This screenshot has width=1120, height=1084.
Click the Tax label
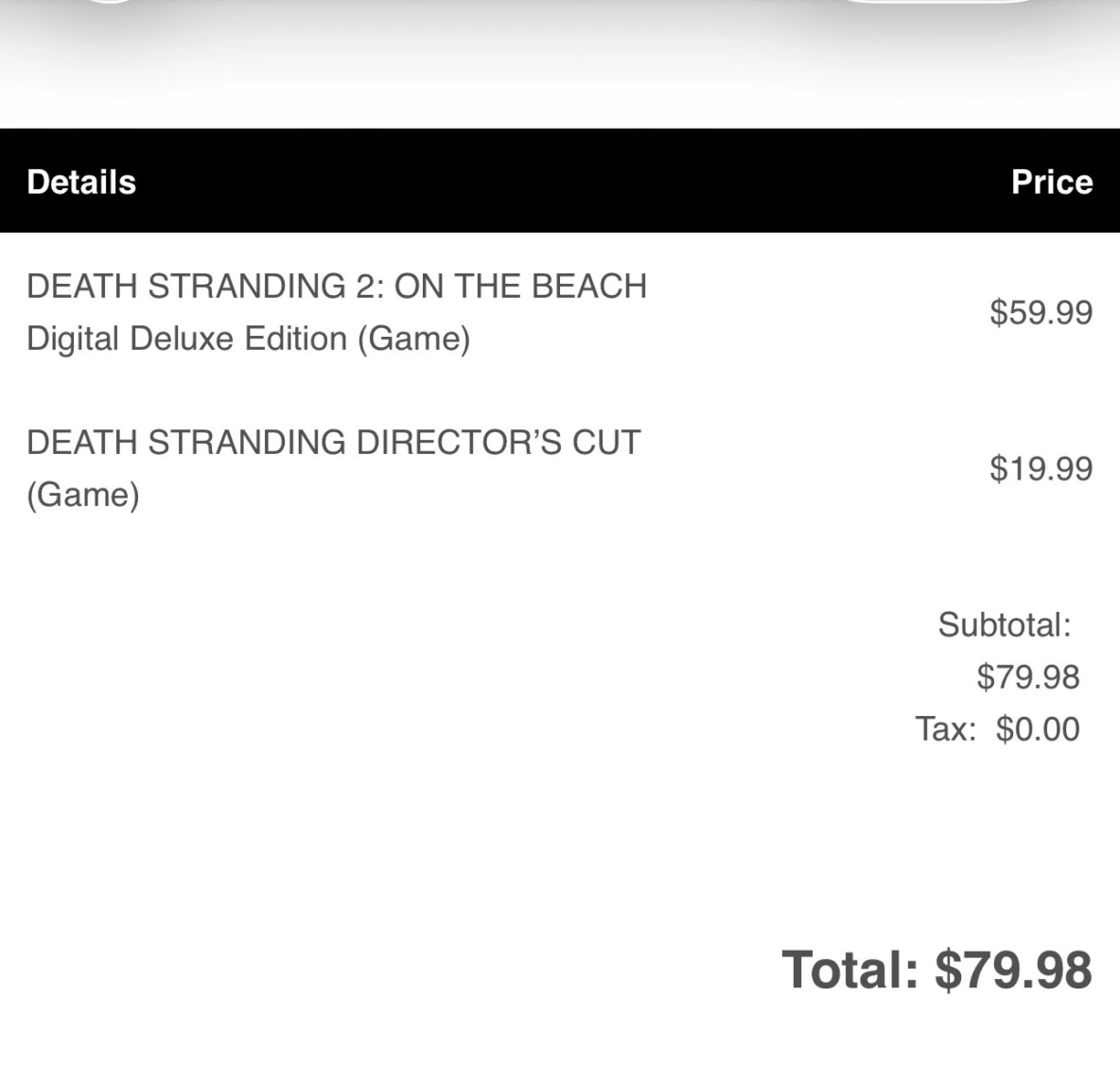(945, 729)
